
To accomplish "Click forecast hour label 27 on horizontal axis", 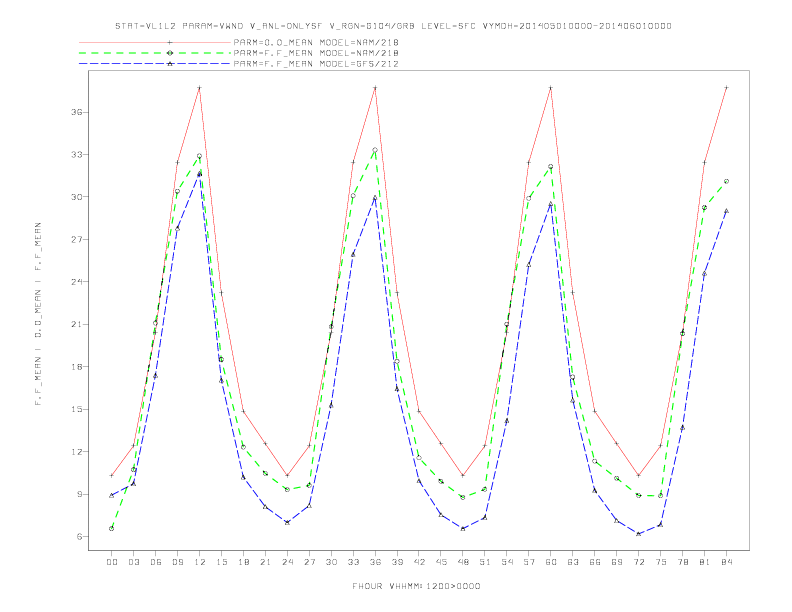I will click(309, 562).
